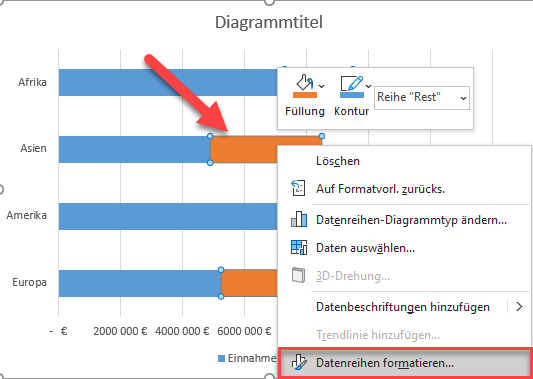Click the 4000 000 € axis value
The width and height of the screenshot is (533, 379).
(x=182, y=331)
